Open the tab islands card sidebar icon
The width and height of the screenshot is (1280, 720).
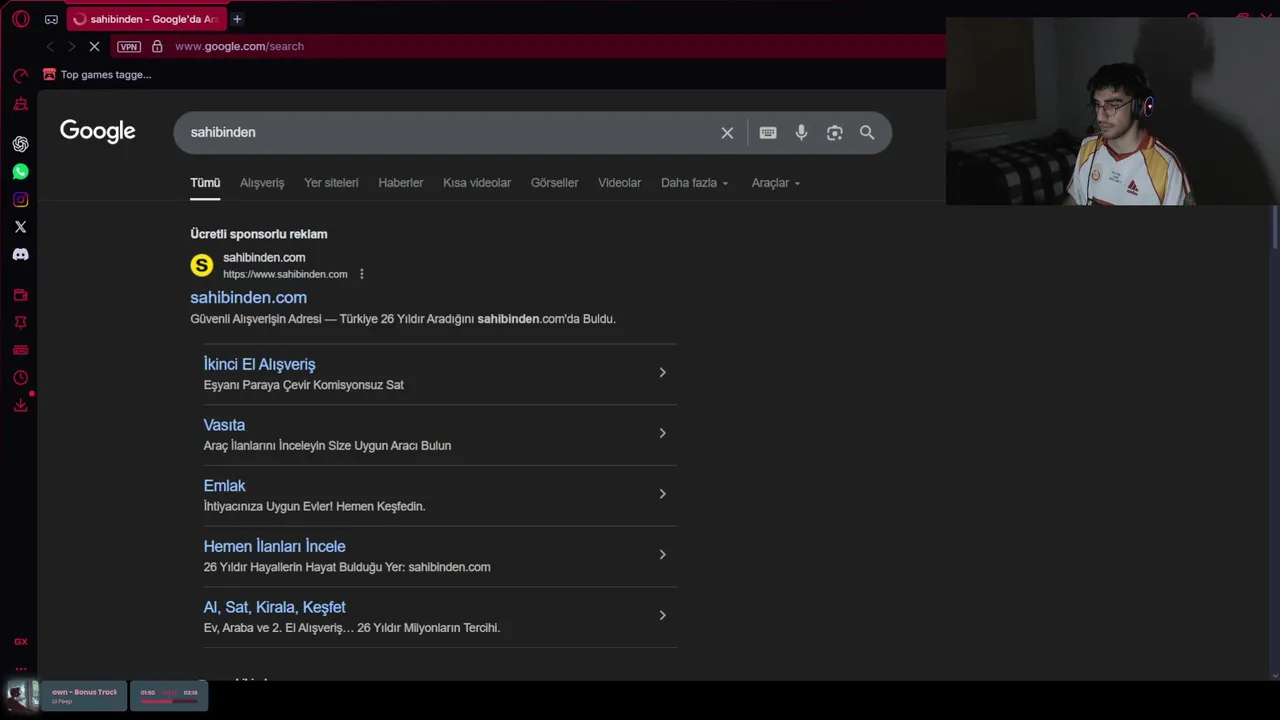click(20, 350)
